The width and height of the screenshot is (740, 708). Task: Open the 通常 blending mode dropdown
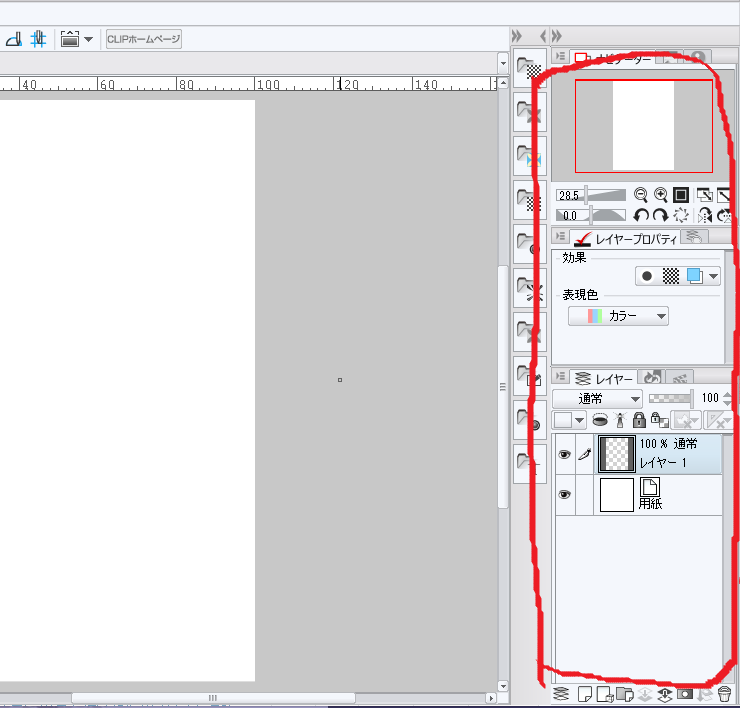click(x=597, y=398)
